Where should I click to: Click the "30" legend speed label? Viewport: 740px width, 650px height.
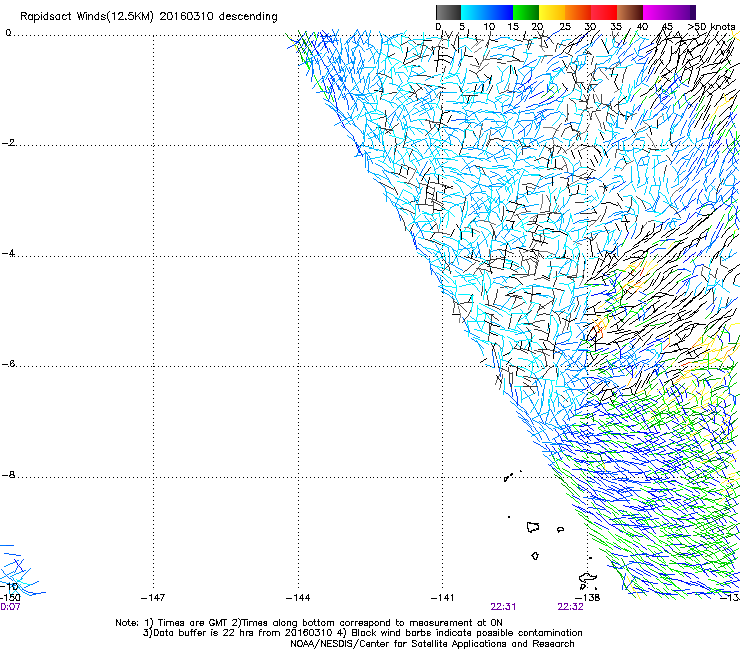590,27
